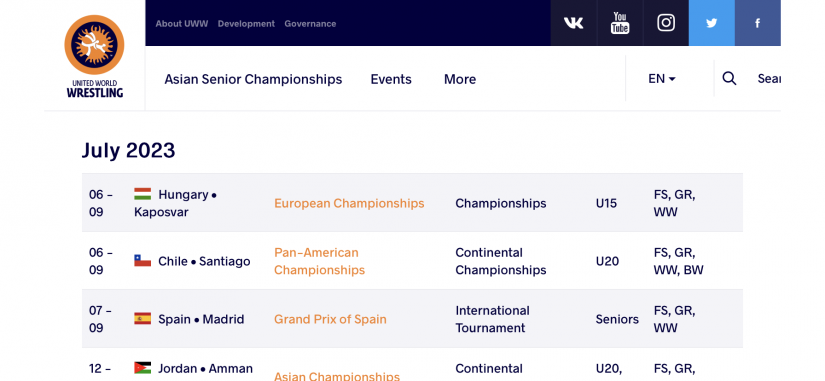Click the Hungary flag icon

pyautogui.click(x=143, y=194)
